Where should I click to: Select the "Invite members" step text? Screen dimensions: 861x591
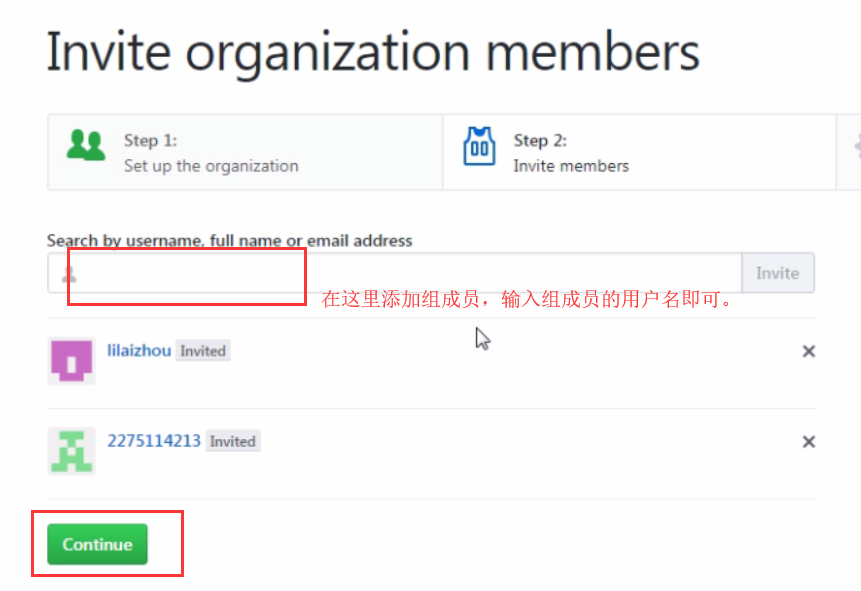(571, 166)
